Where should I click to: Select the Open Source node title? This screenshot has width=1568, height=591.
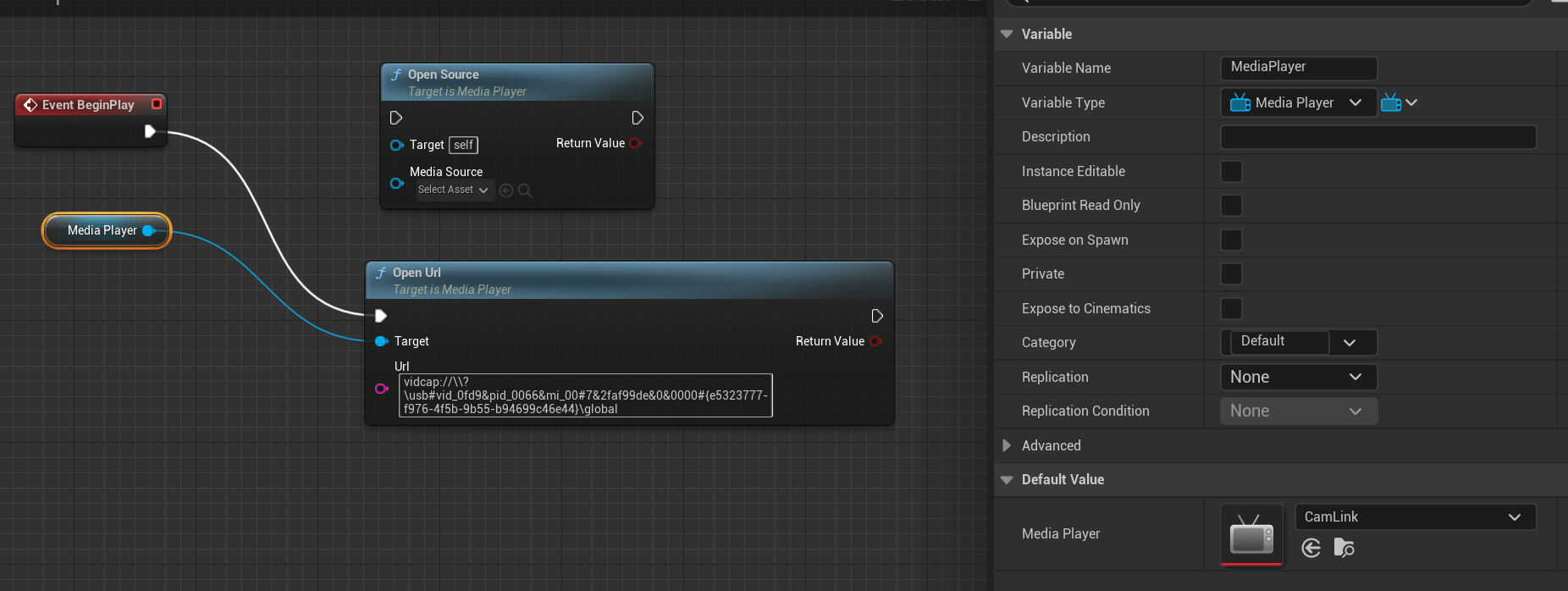[443, 75]
